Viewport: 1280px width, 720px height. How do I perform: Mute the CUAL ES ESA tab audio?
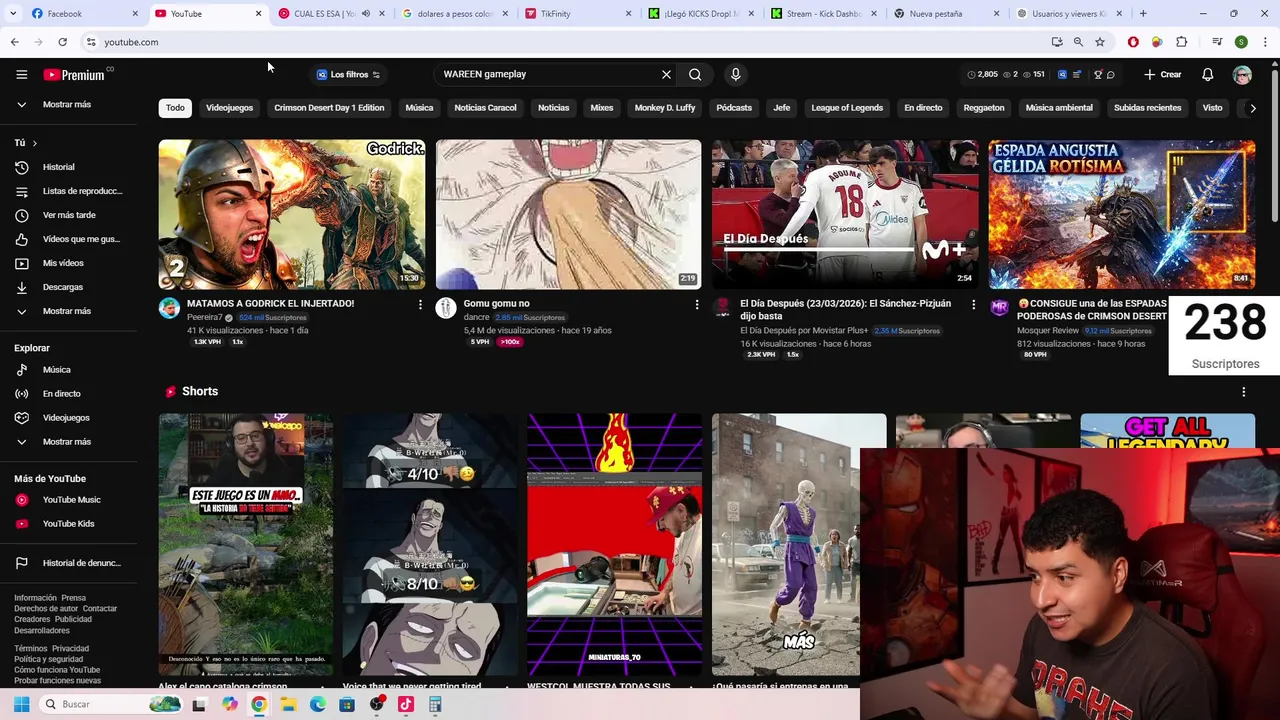coord(365,14)
